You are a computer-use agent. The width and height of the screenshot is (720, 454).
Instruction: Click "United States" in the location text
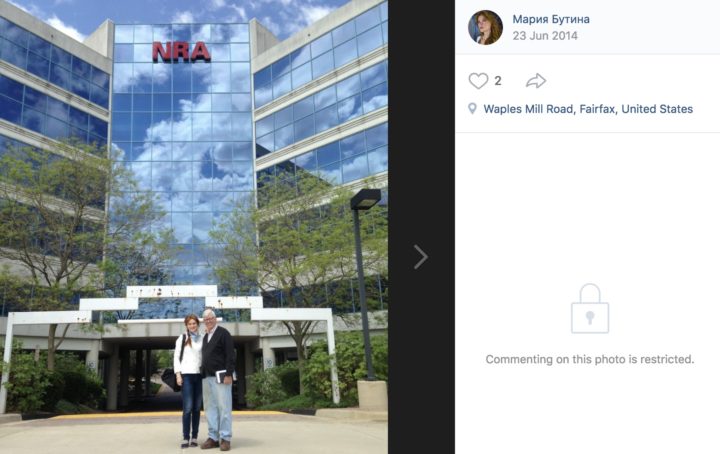657,109
